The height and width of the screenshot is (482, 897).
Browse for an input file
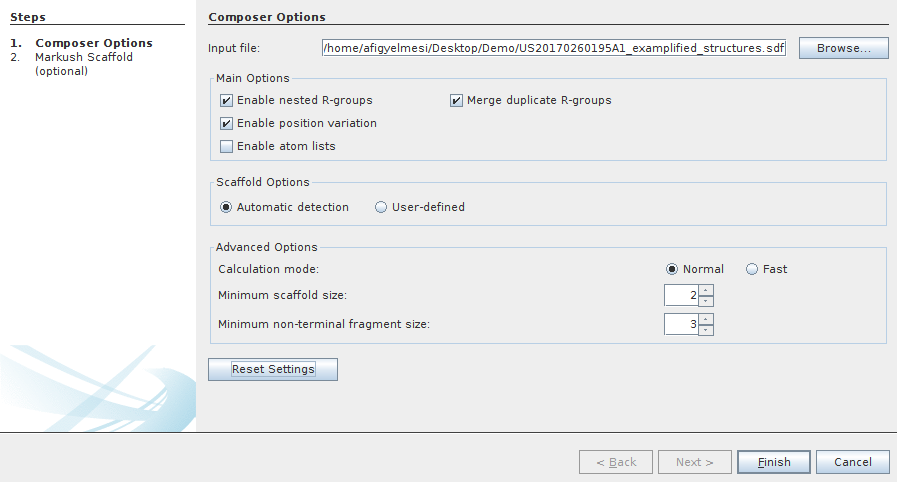pyautogui.click(x=843, y=48)
